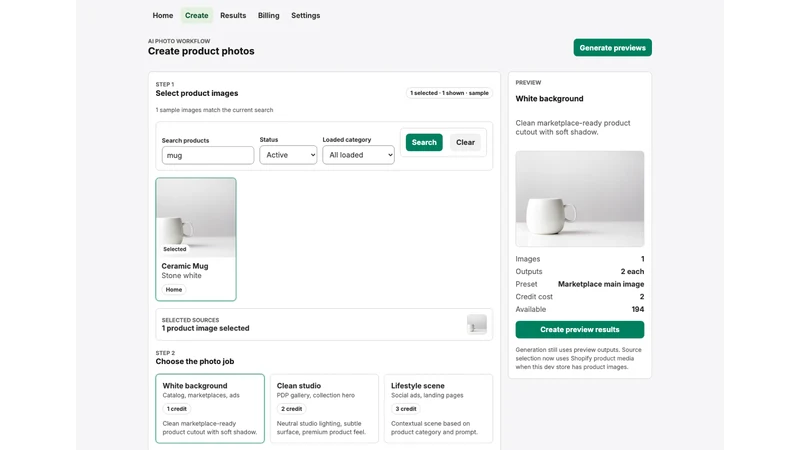Select the Create tab
This screenshot has width=800, height=450.
[x=196, y=15]
